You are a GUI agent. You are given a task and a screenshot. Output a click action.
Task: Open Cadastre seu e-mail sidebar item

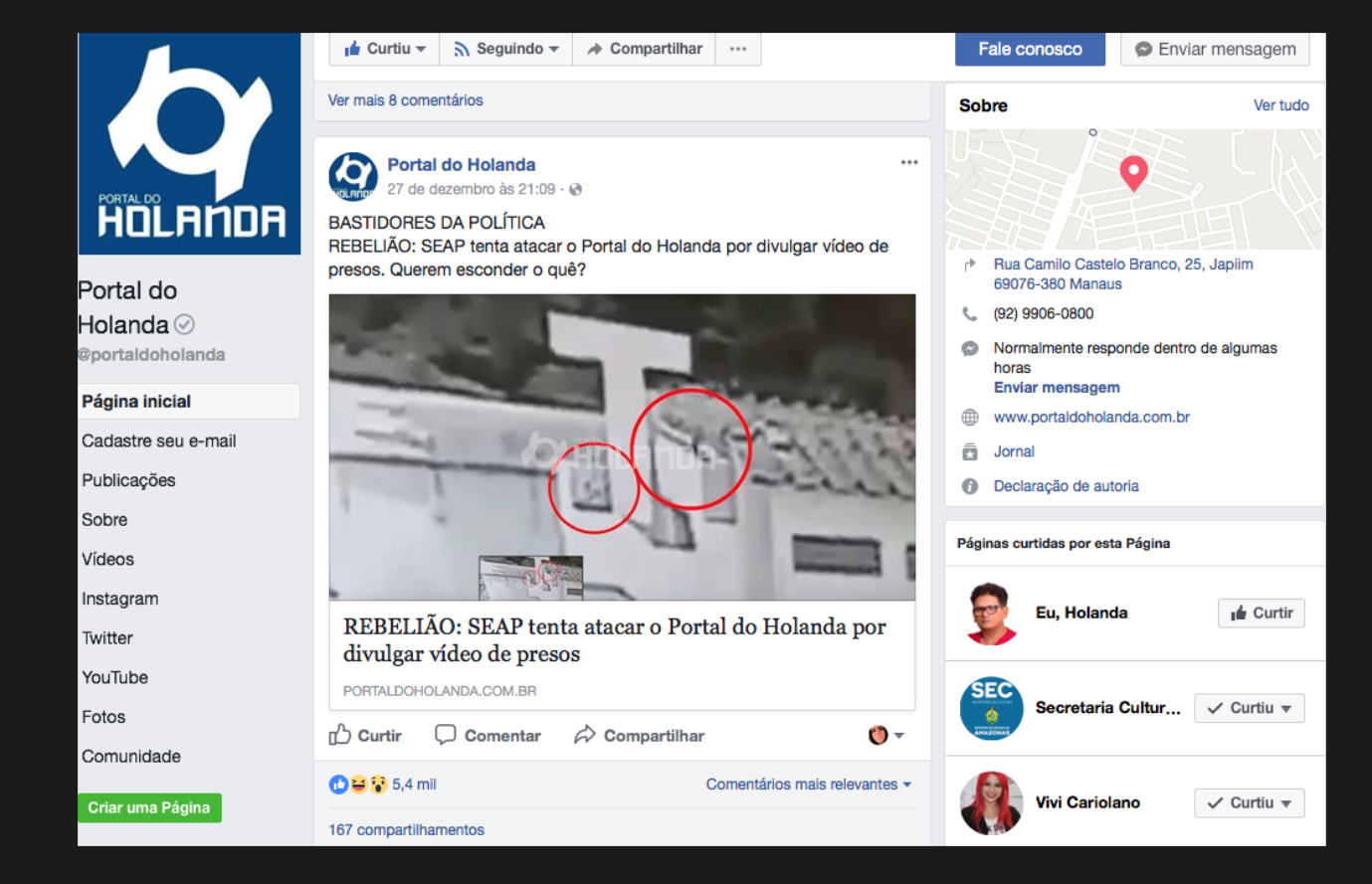pyautogui.click(x=159, y=442)
